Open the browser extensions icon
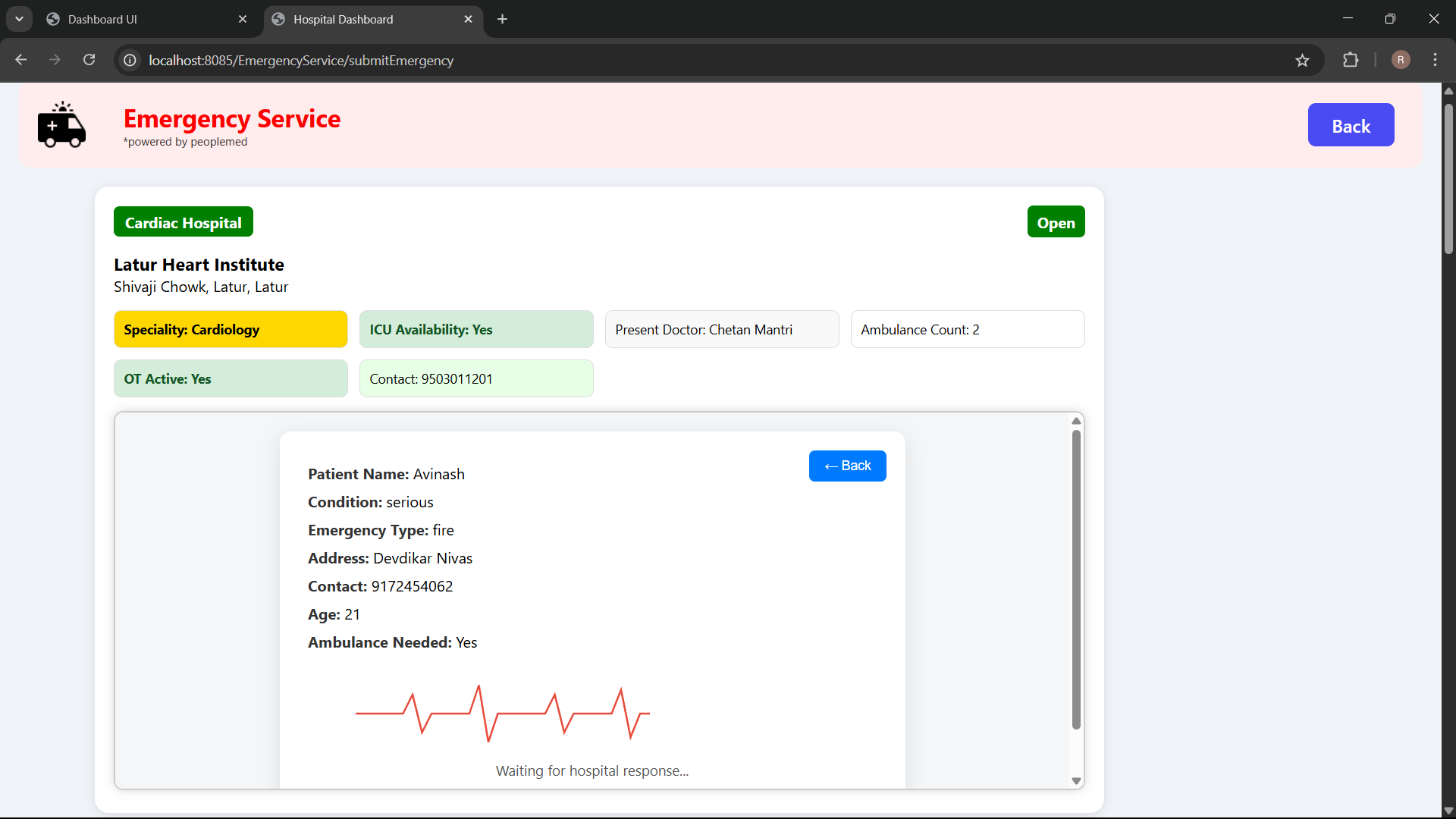The width and height of the screenshot is (1456, 819). coord(1351,60)
